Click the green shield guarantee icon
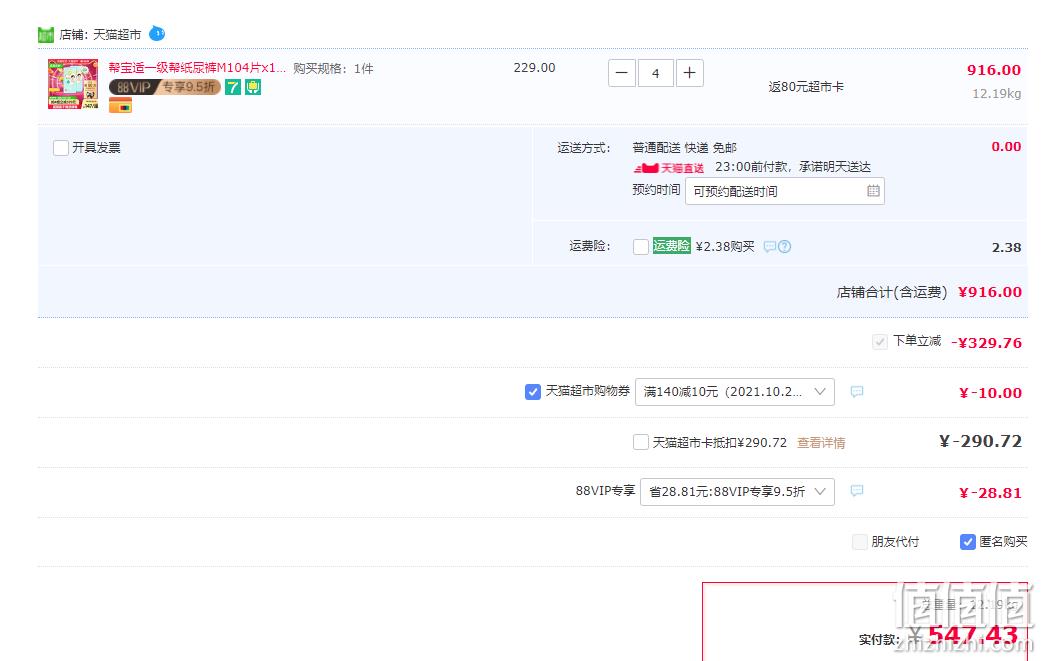1043x661 pixels. [253, 87]
